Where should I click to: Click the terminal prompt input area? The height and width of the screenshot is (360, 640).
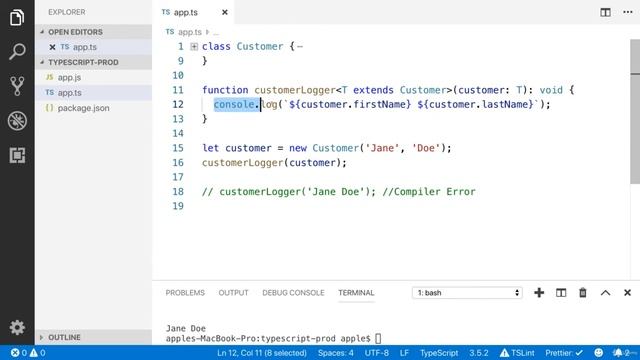(378, 338)
